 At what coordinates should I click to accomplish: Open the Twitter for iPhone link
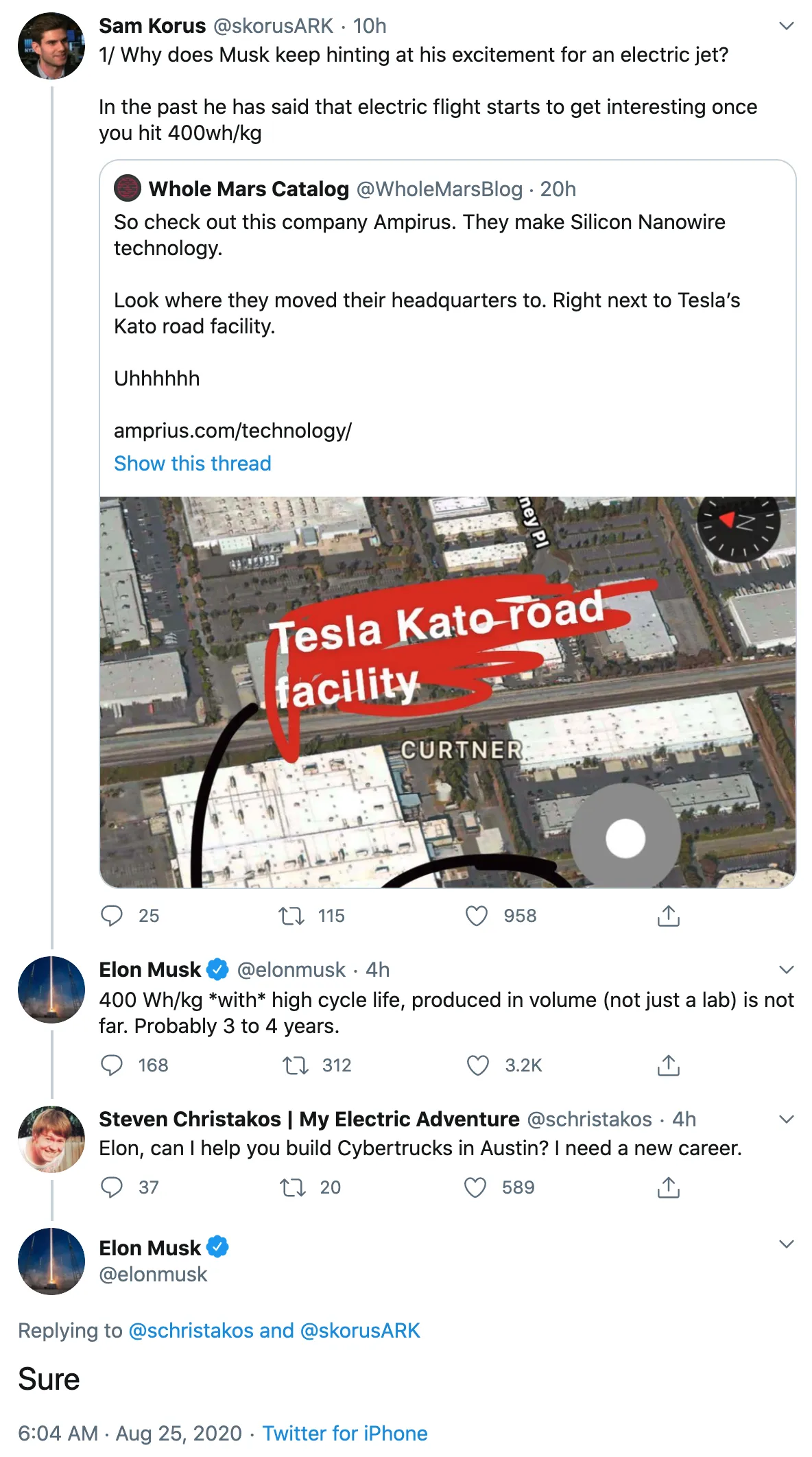click(x=345, y=1433)
